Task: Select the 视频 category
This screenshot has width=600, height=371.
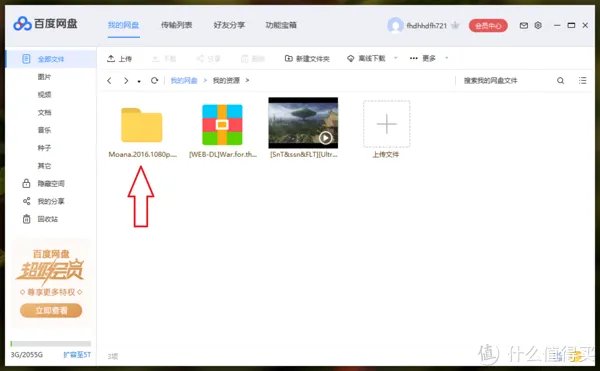Action: point(44,94)
